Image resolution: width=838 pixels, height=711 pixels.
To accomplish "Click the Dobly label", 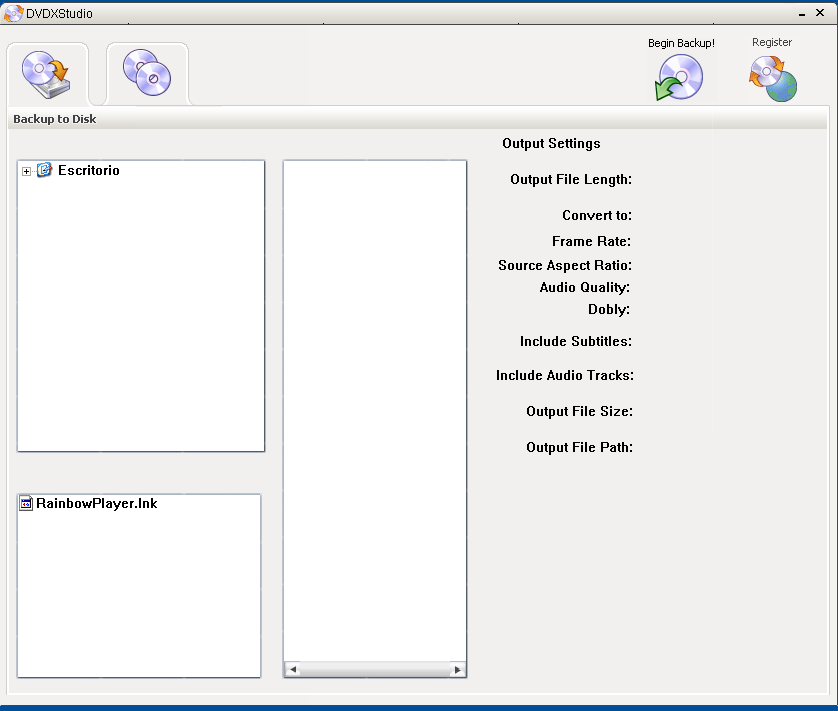I will pyautogui.click(x=609, y=310).
